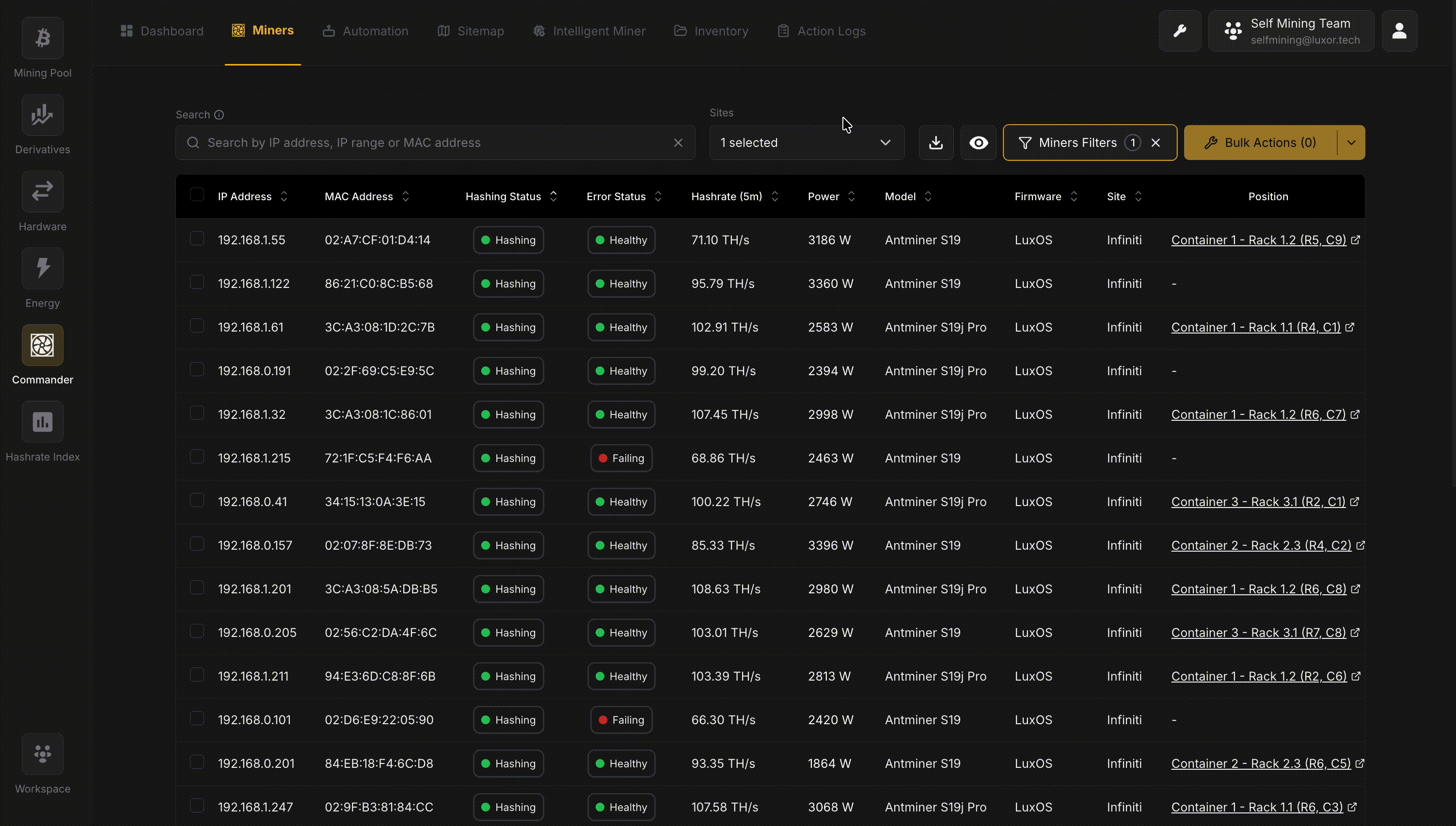The height and width of the screenshot is (826, 1456).
Task: Switch to the Dashboard tab
Action: [x=162, y=31]
